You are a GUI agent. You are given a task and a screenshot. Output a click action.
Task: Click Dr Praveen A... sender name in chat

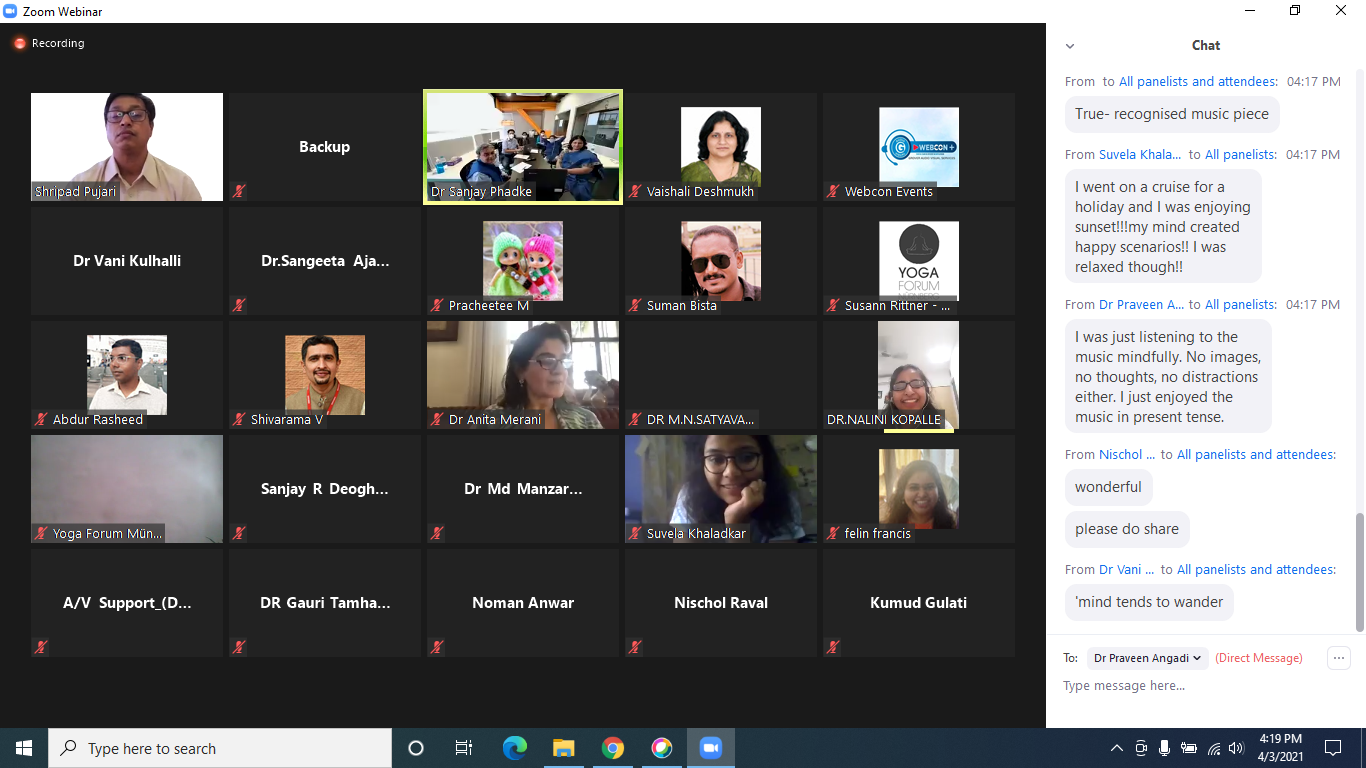(1141, 305)
